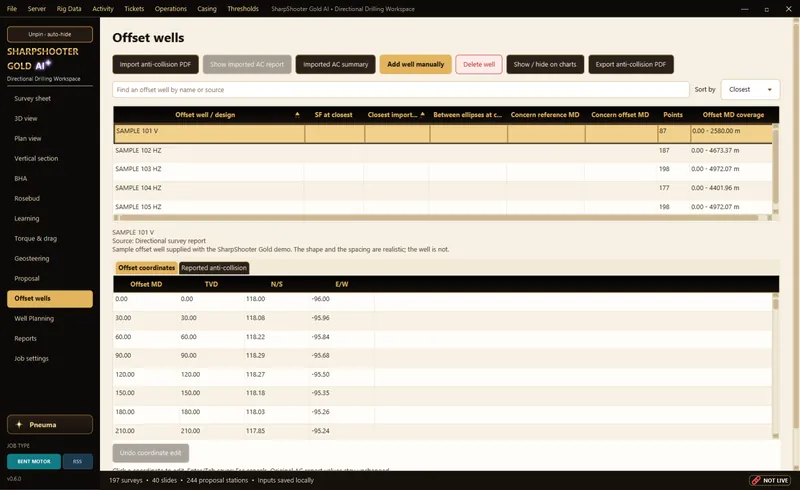Switch job type to RSS
This screenshot has width=800, height=490.
pyautogui.click(x=78, y=461)
